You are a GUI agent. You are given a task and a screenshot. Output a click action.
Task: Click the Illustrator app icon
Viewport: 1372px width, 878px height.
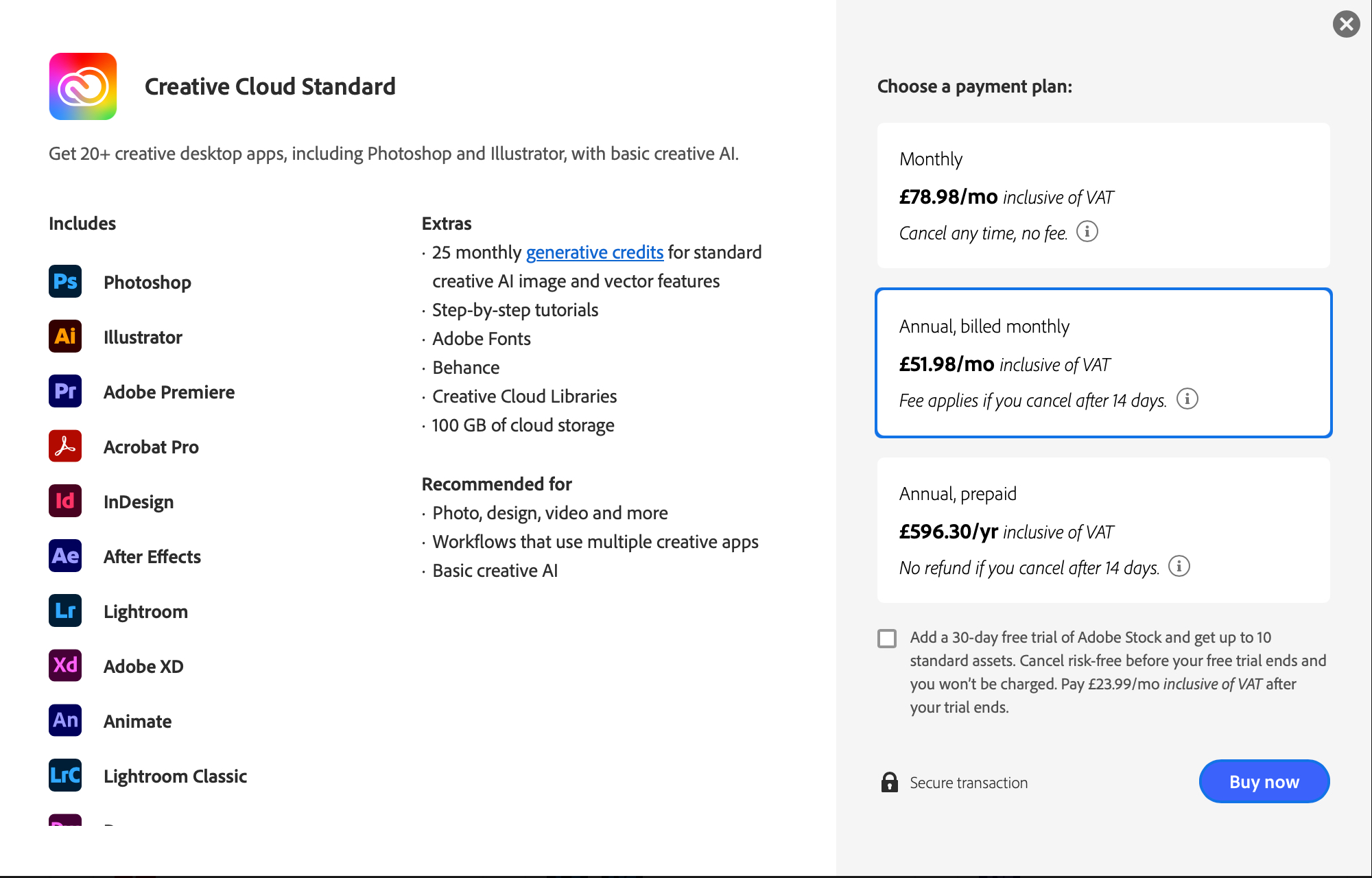(65, 336)
